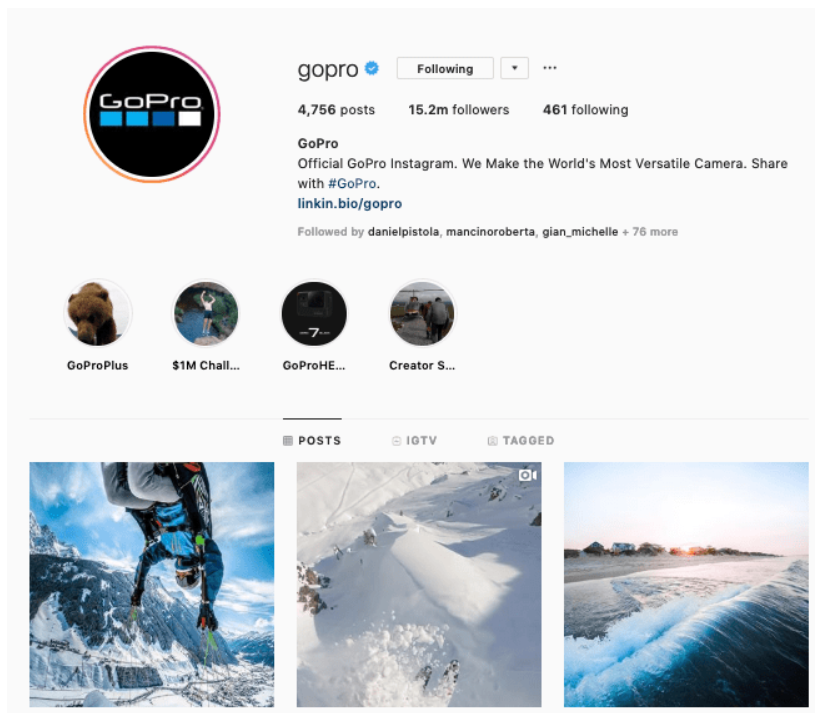Click the blue verified badge
This screenshot has height=713, width=815.
click(372, 68)
